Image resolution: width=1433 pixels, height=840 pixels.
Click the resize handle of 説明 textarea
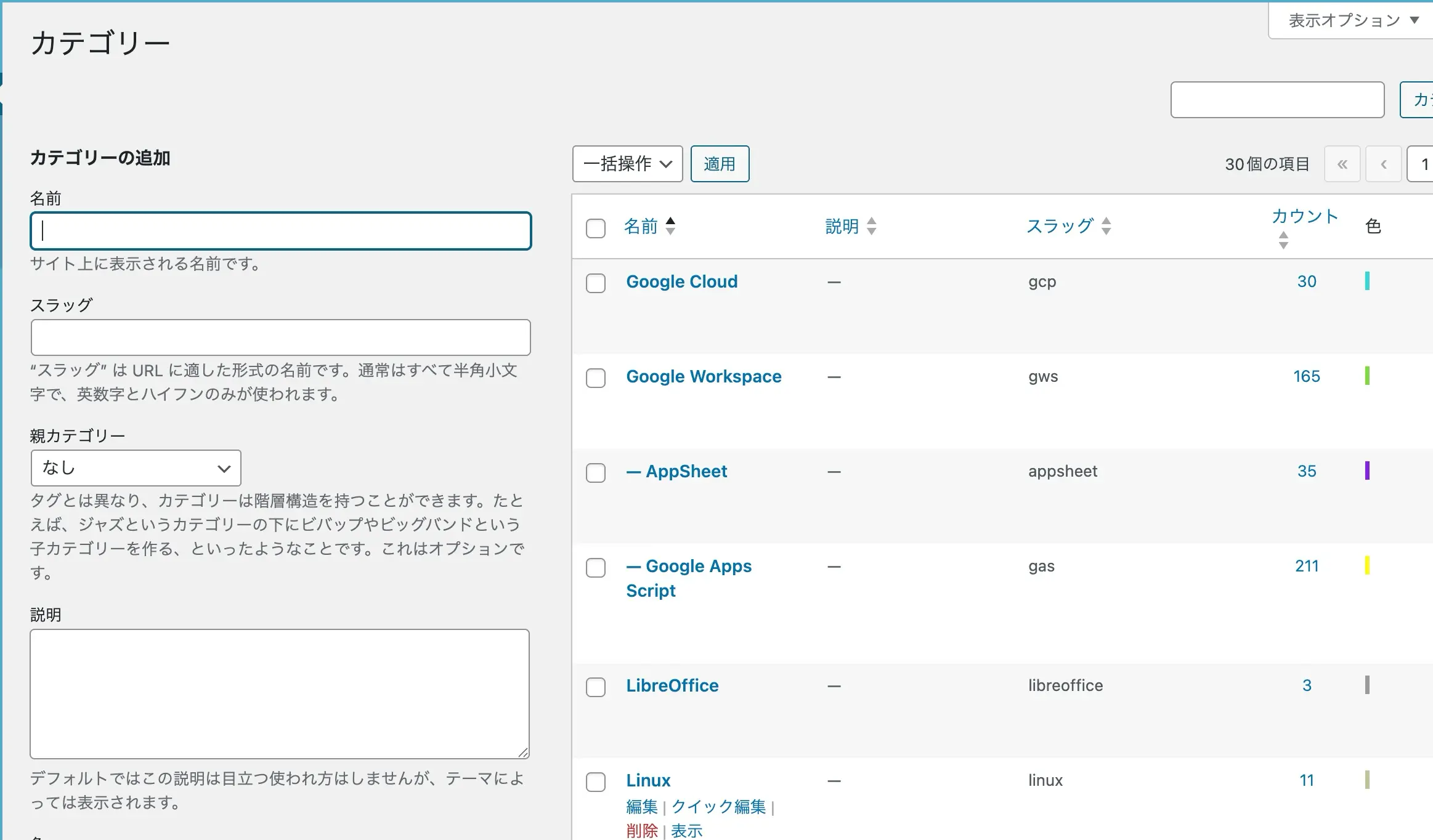[x=523, y=752]
